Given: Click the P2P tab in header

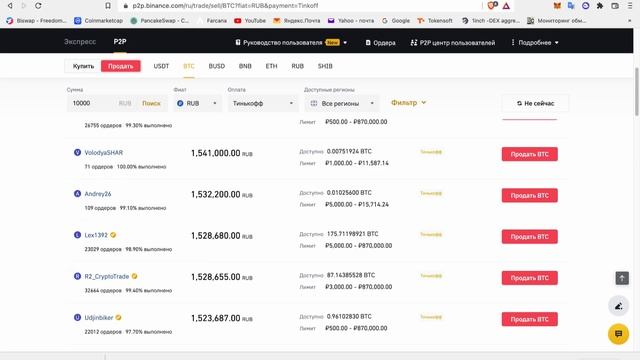Looking at the screenshot, I should click(120, 42).
